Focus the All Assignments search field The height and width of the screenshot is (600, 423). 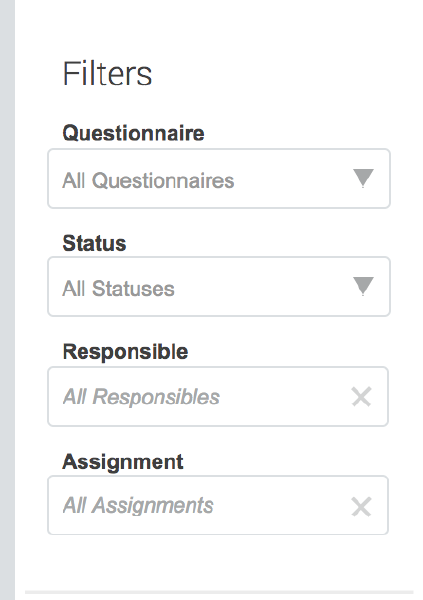point(218,505)
